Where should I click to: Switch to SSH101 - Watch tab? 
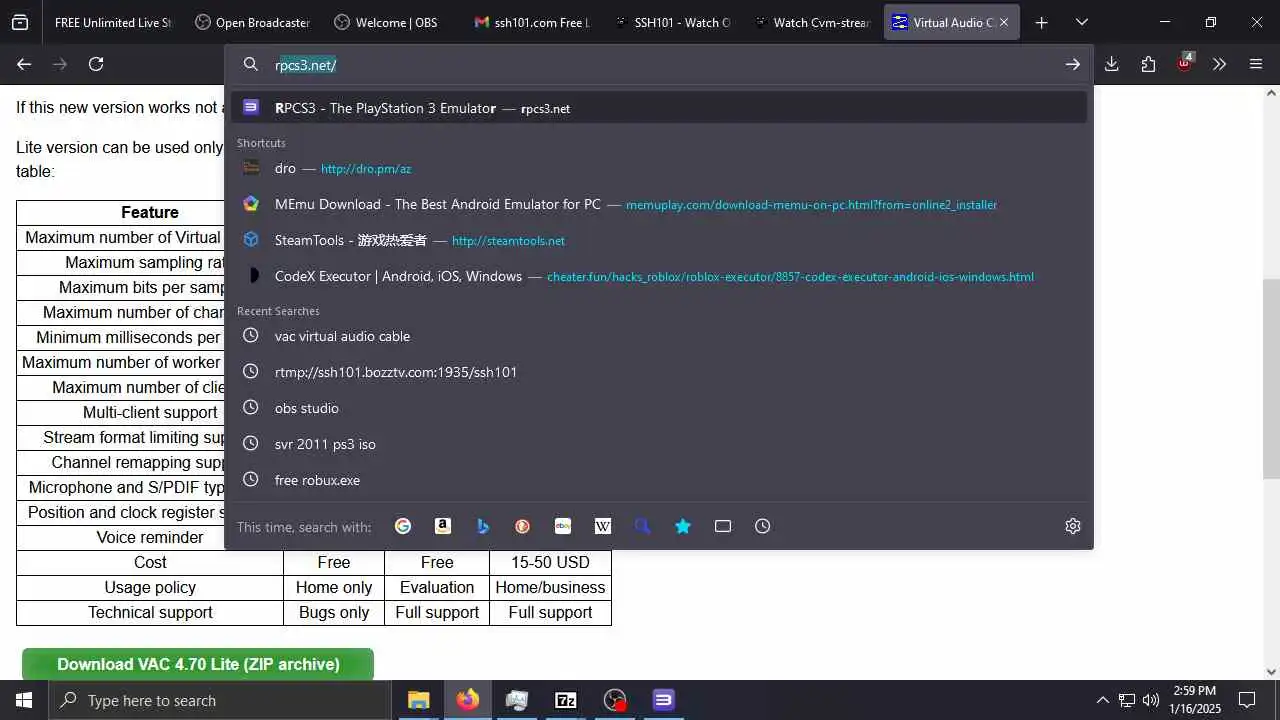[672, 22]
